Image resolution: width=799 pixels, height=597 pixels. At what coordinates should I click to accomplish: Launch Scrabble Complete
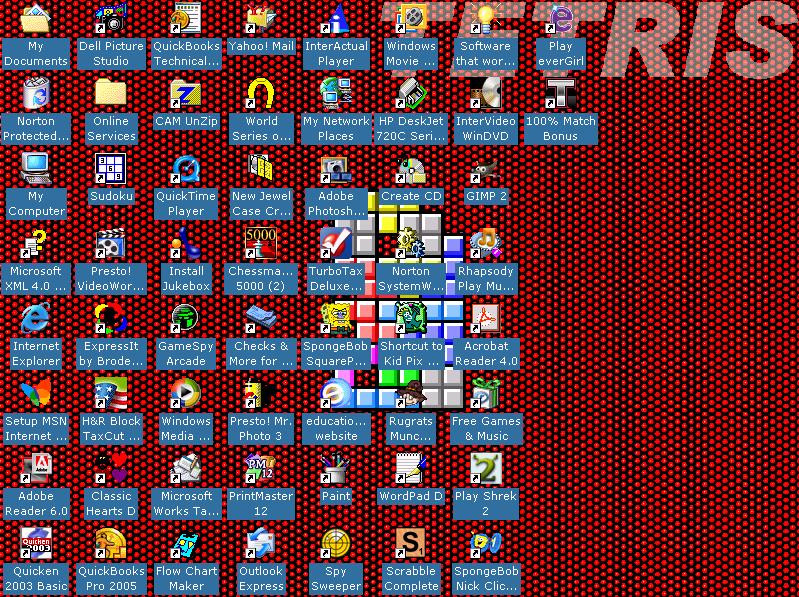click(x=411, y=543)
